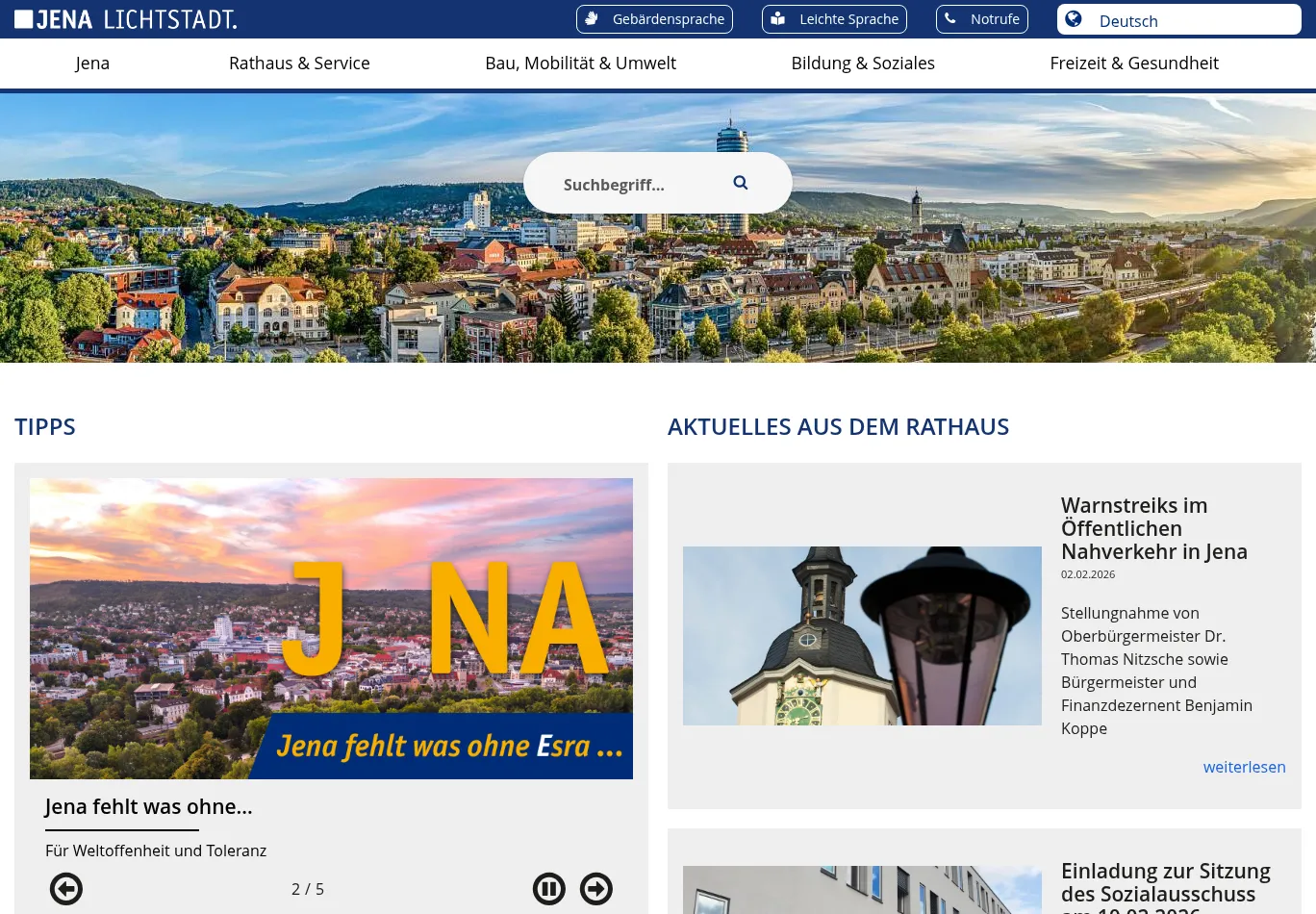This screenshot has width=1316, height=914.
Task: Focus the Suchbegriff search field
Action: [x=635, y=185]
